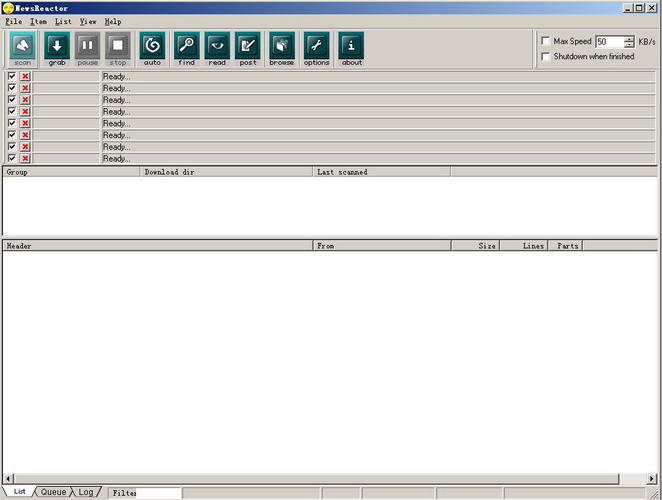Open the List menu
Image resolution: width=662 pixels, height=500 pixels.
click(x=63, y=22)
